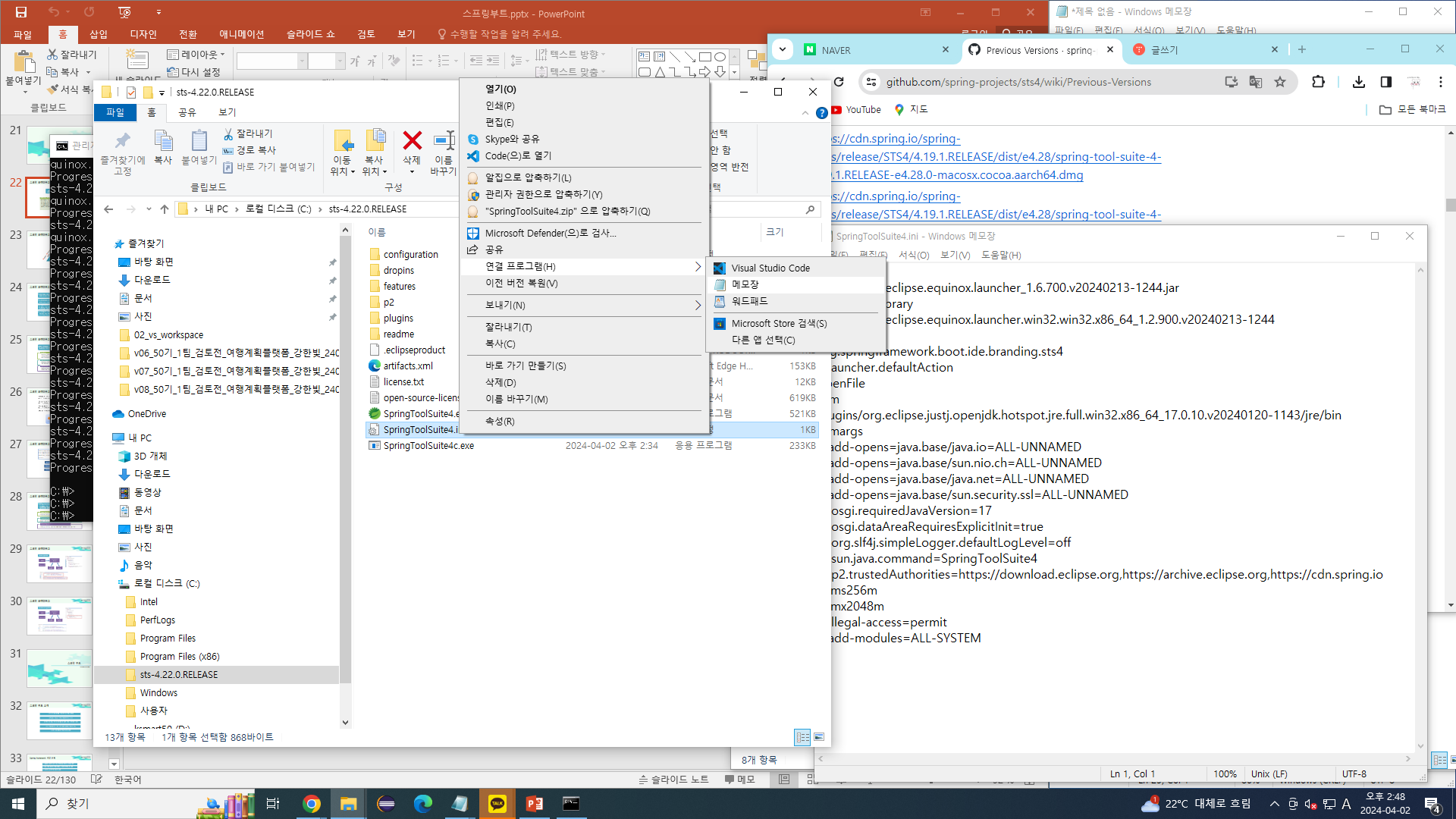This screenshot has width=1456, height=819.
Task: Pin to Quick access (즐겨찾기에 고정) icon
Action: pos(123,141)
